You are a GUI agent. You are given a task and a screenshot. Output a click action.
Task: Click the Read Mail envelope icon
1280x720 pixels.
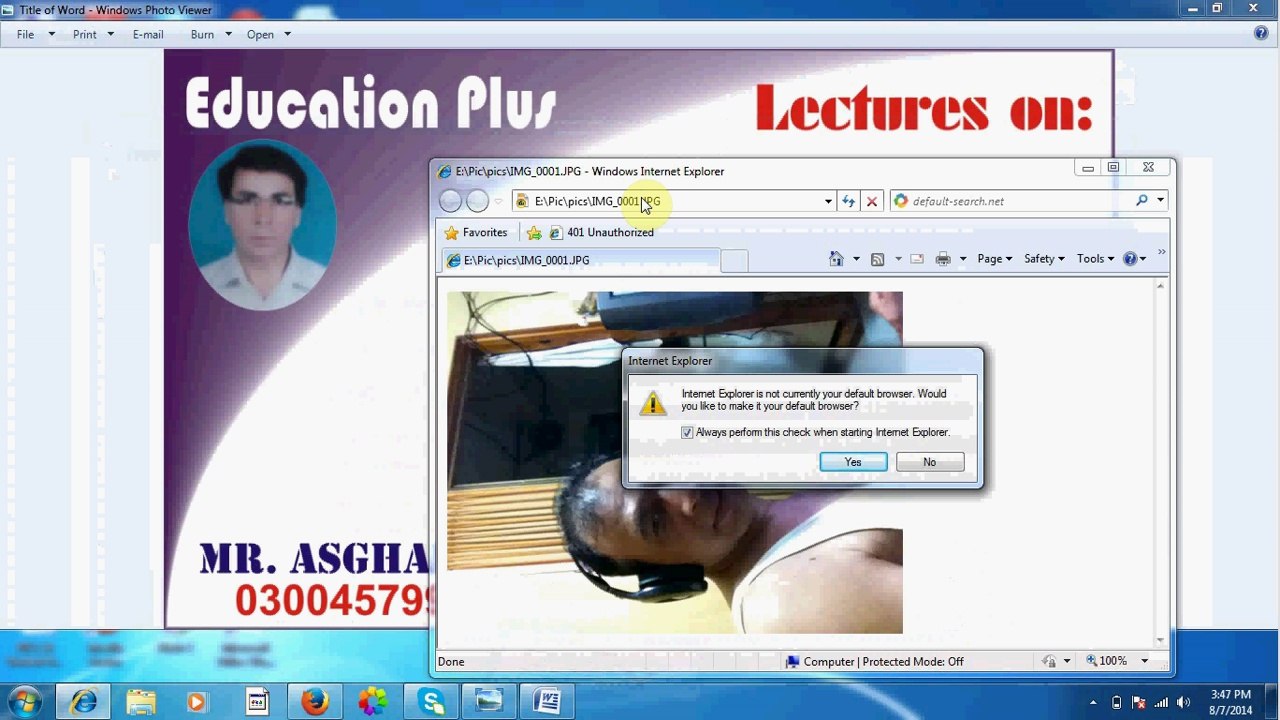[x=917, y=259]
